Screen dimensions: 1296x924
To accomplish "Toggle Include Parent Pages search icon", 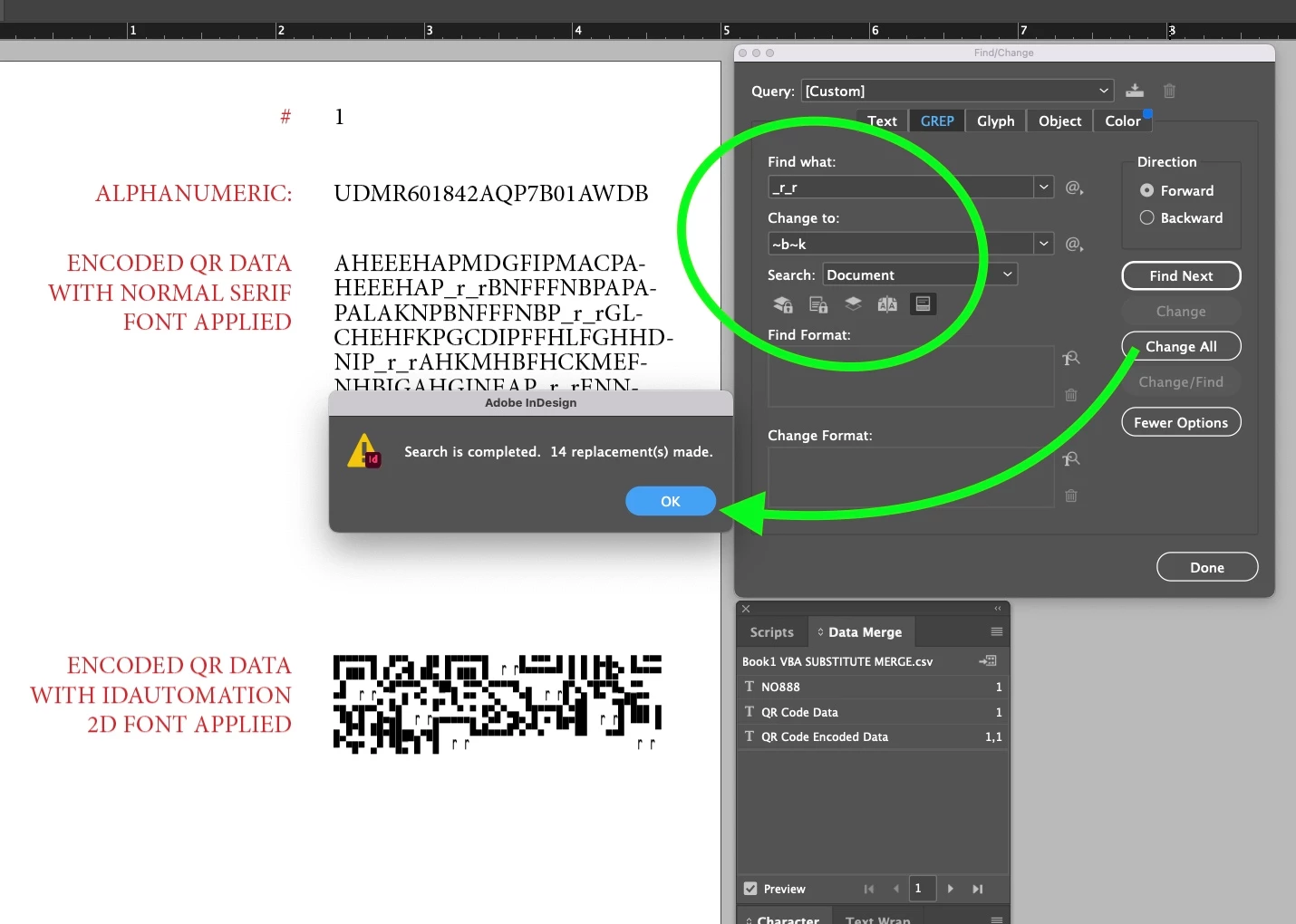I will pyautogui.click(x=887, y=304).
